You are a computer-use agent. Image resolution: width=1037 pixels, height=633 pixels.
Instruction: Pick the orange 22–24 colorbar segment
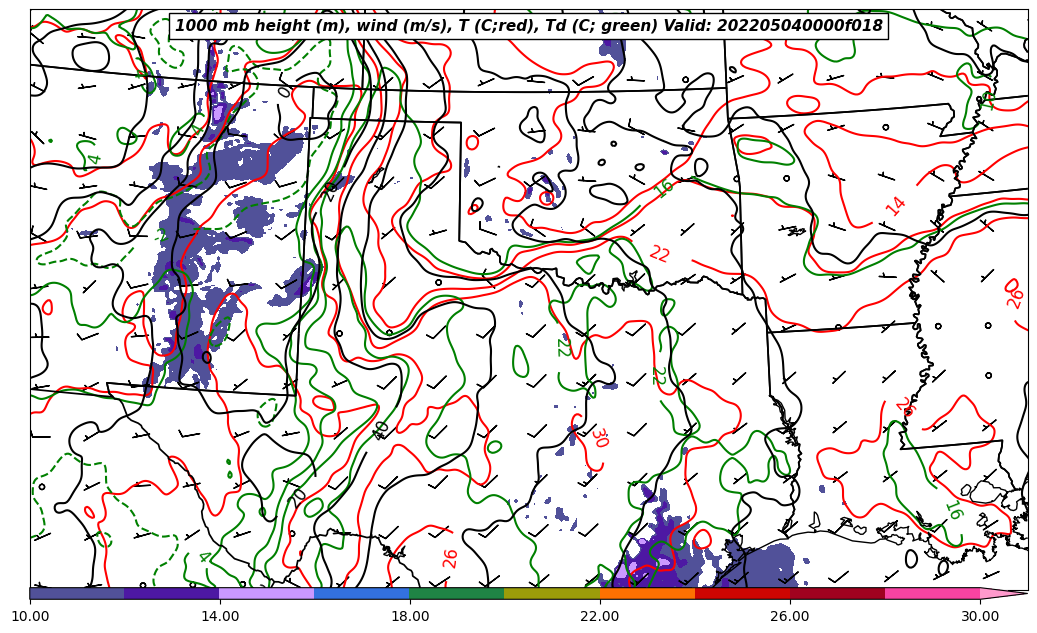(x=647, y=593)
